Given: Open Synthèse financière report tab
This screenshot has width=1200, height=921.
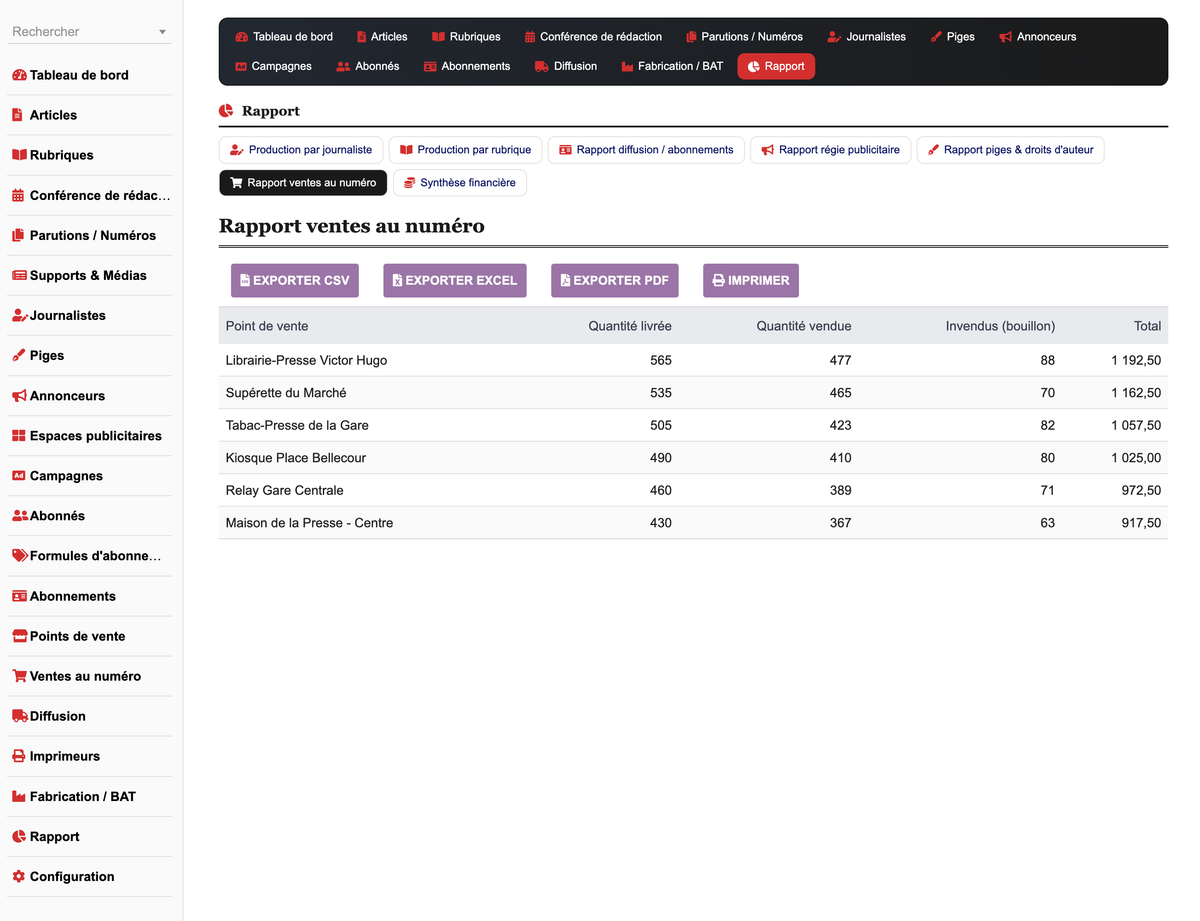Looking at the screenshot, I should point(459,183).
